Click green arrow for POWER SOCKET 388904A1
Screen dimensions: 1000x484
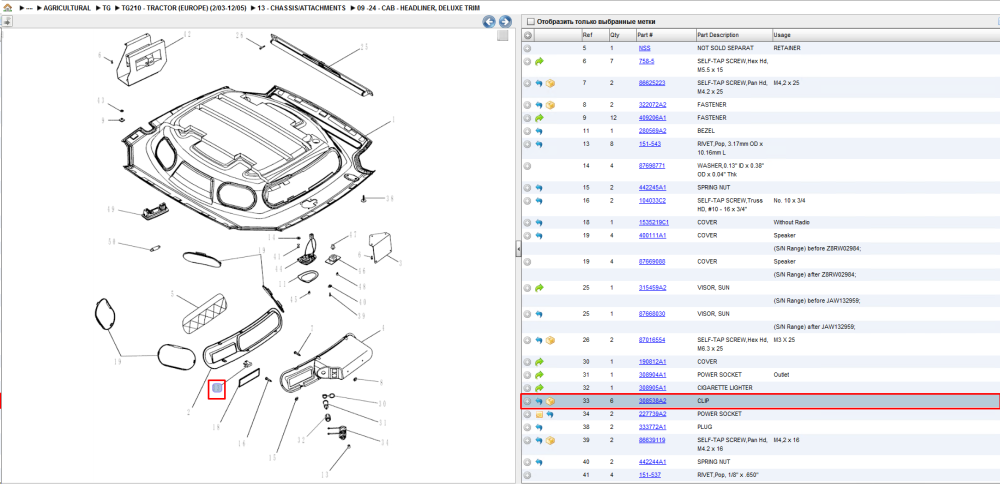tap(539, 375)
